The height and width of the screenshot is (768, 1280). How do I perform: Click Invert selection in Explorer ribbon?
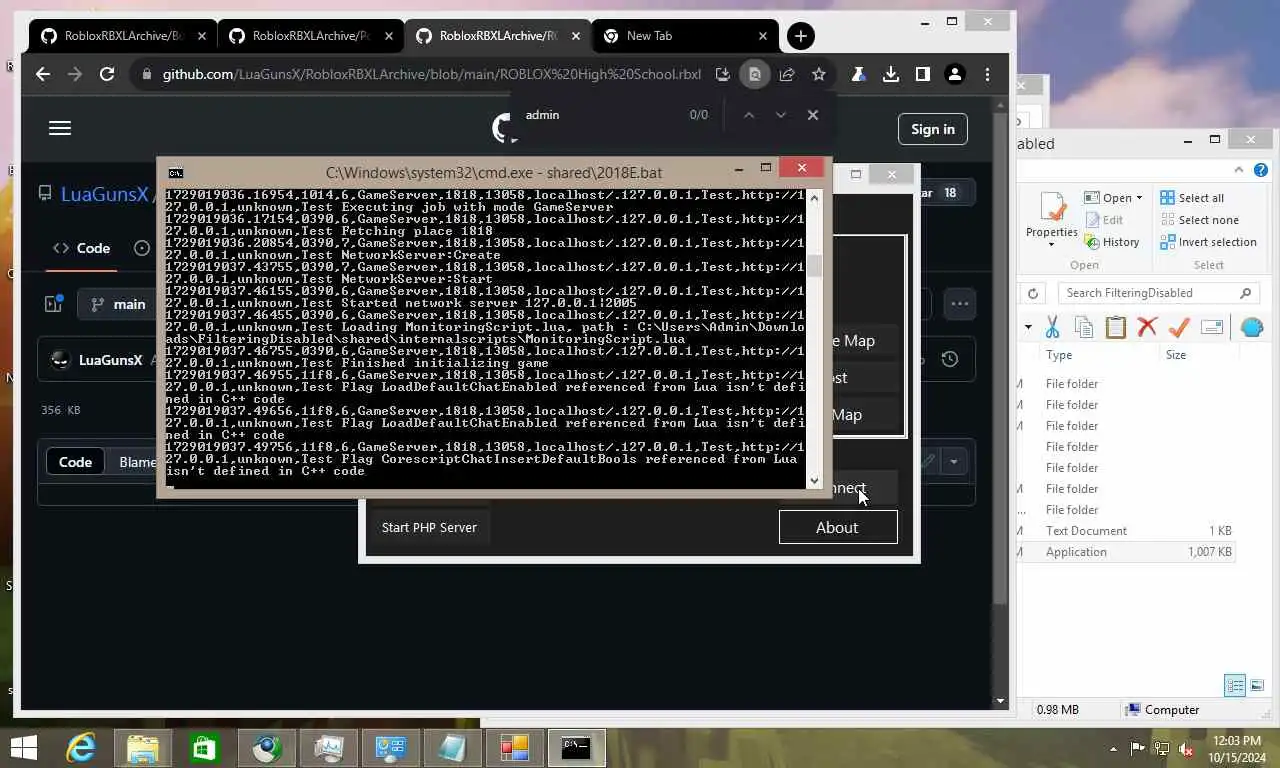click(1208, 242)
